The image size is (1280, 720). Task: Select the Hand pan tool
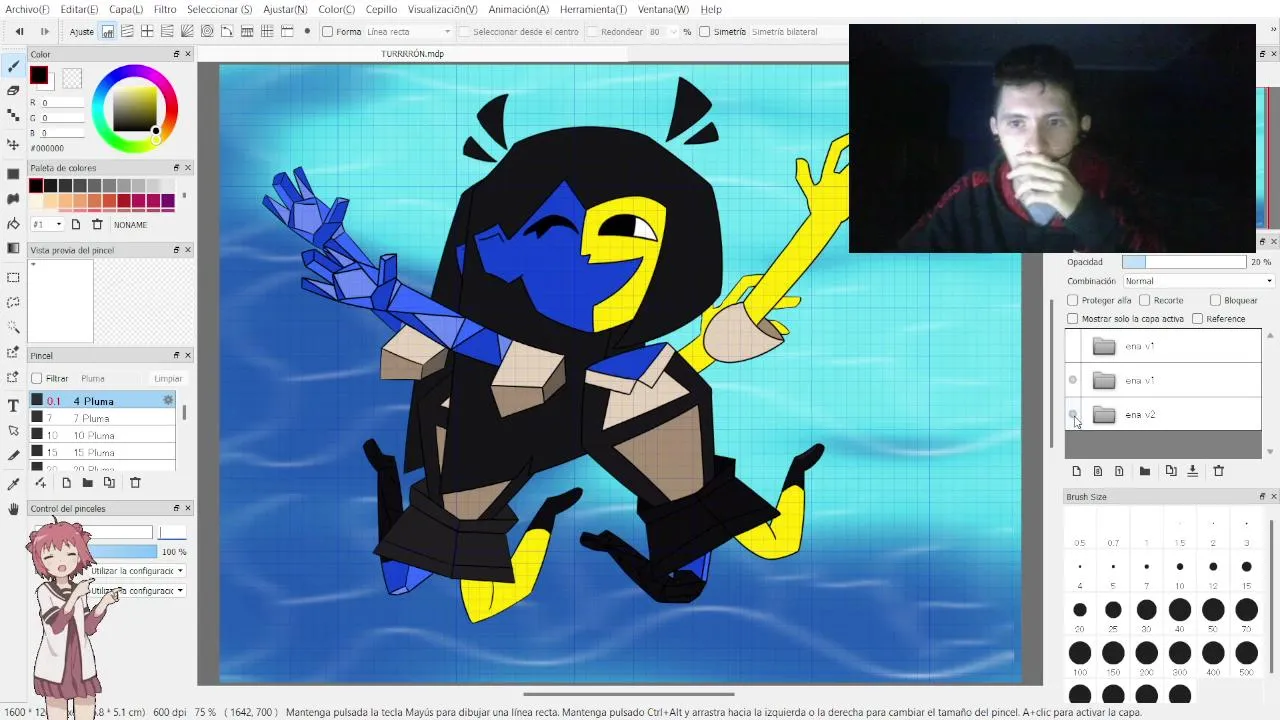coord(13,509)
